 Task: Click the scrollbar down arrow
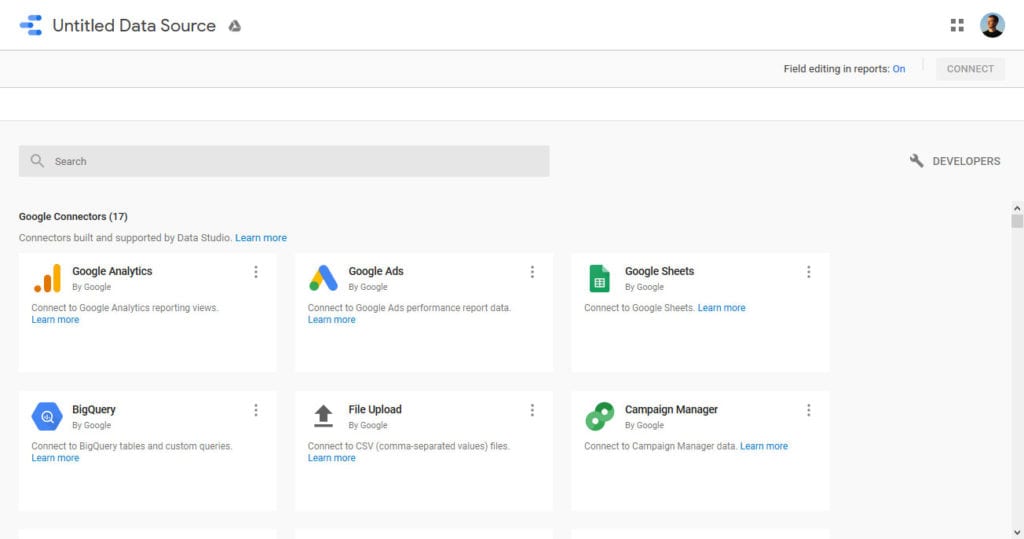[x=1016, y=532]
